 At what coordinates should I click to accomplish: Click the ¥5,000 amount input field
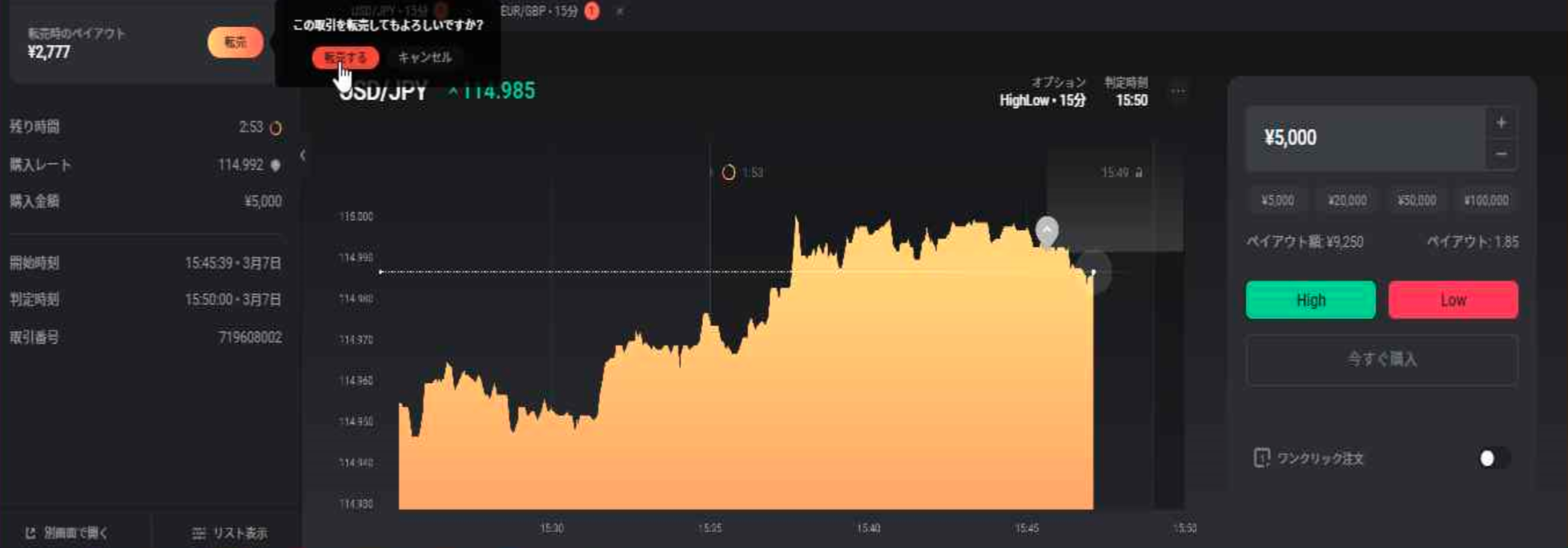coord(1365,138)
